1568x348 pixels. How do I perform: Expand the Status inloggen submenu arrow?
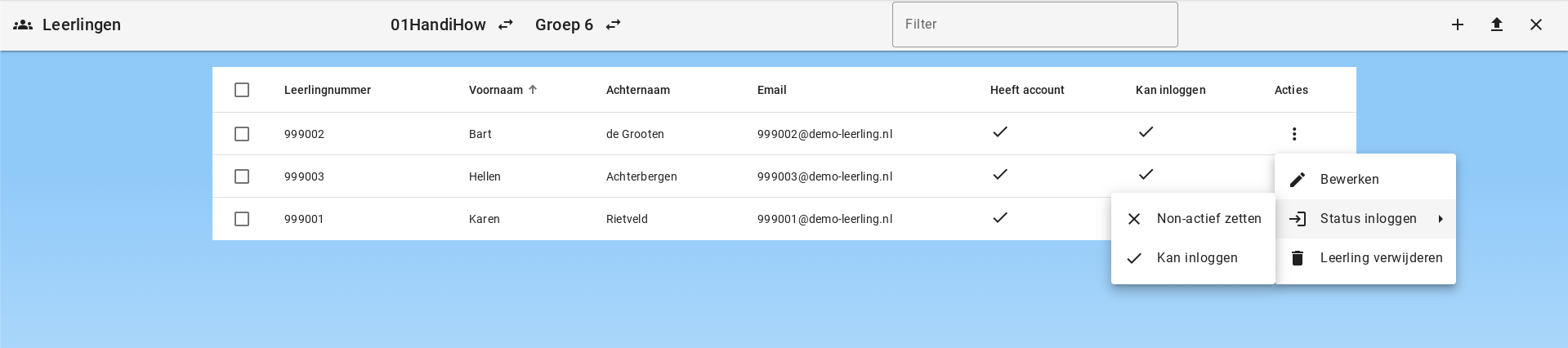point(1440,219)
